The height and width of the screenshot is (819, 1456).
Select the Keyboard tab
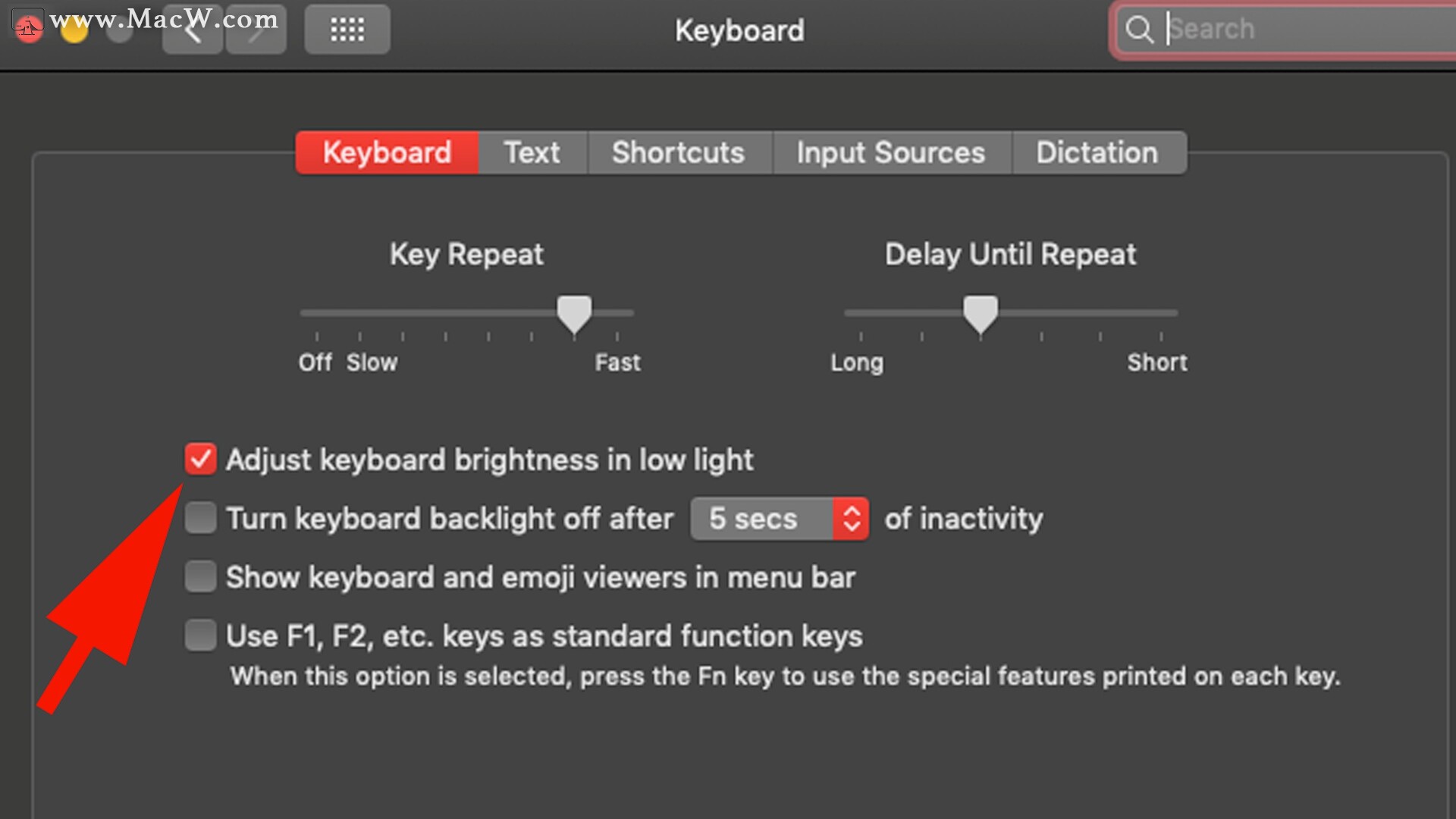click(x=387, y=153)
